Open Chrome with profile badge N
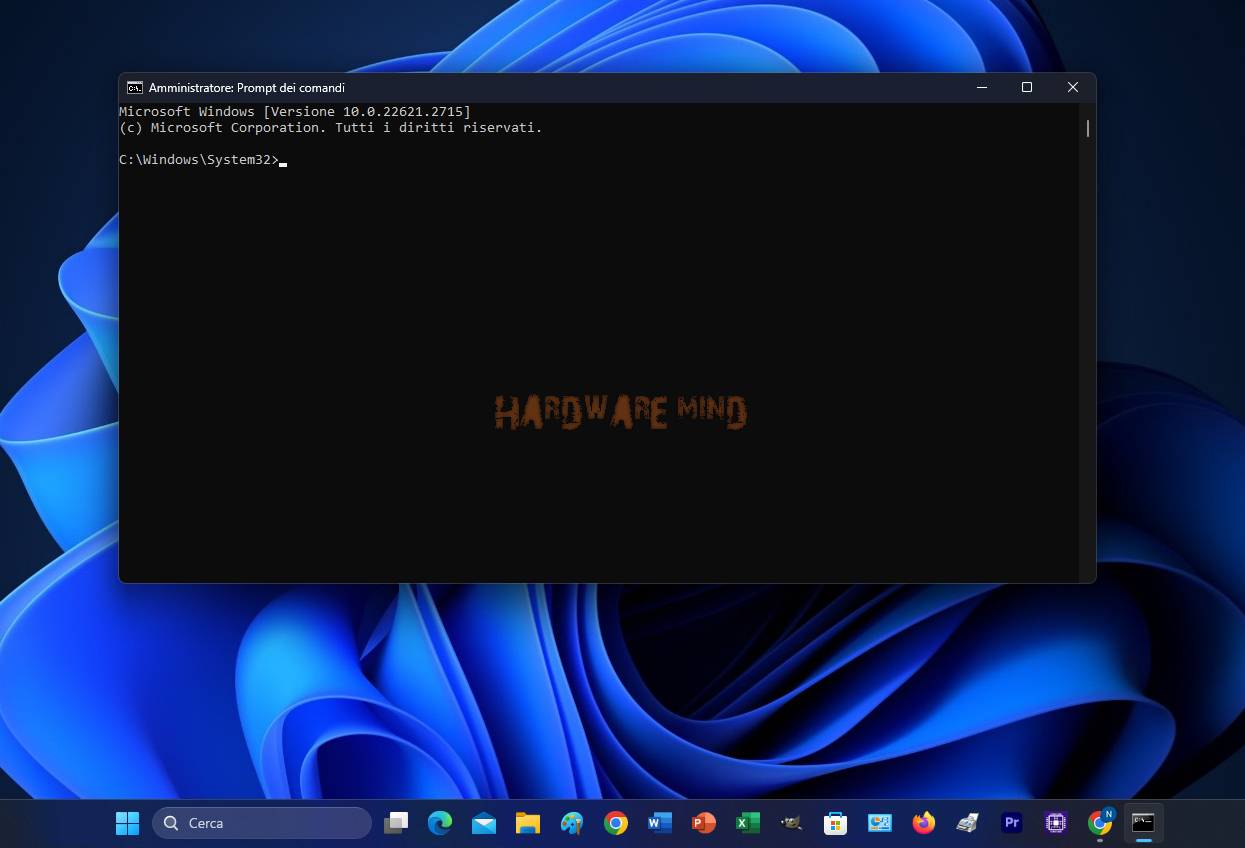This screenshot has width=1245, height=848. point(1100,823)
